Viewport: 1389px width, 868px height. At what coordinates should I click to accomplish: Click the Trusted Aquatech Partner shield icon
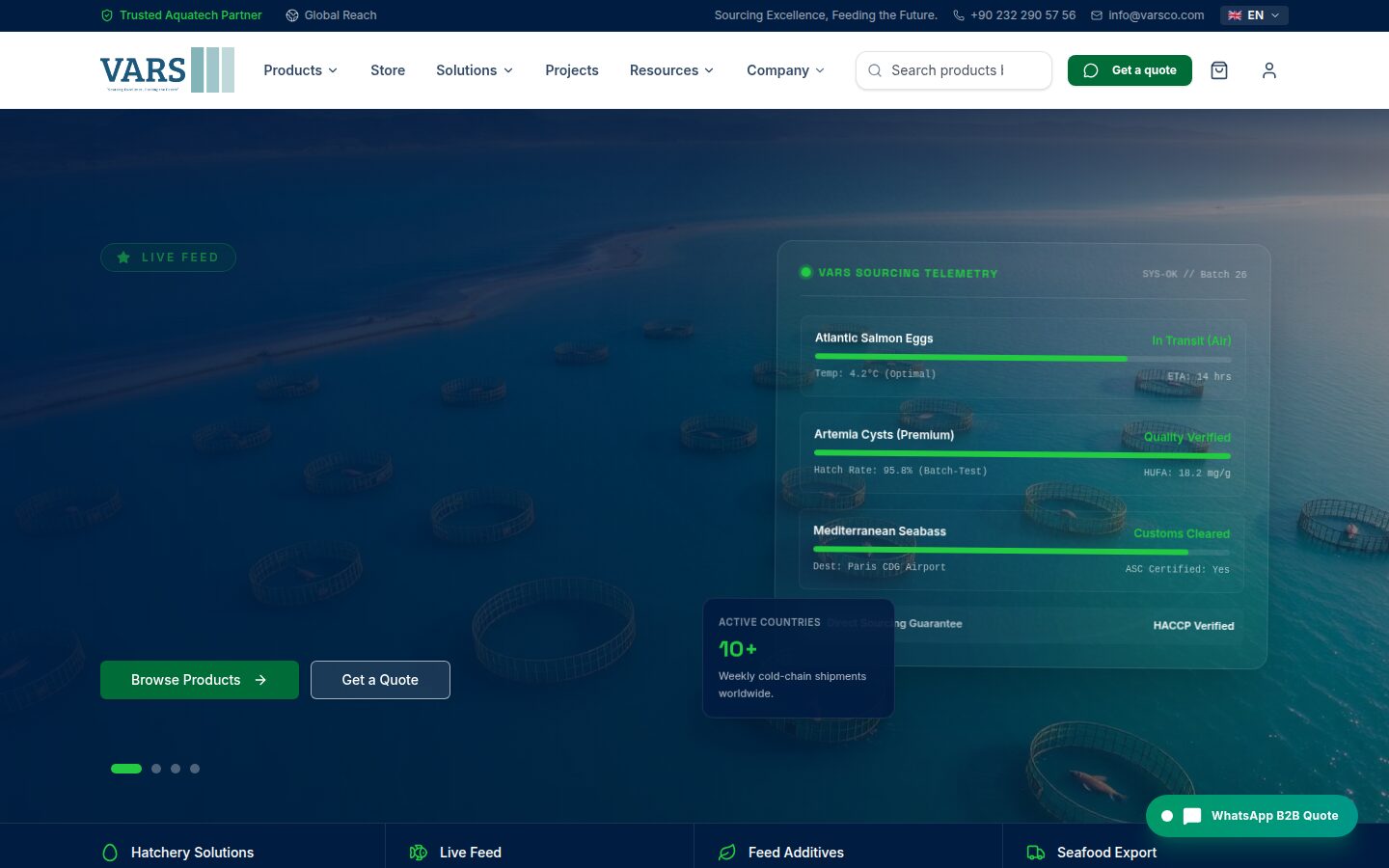(x=107, y=15)
